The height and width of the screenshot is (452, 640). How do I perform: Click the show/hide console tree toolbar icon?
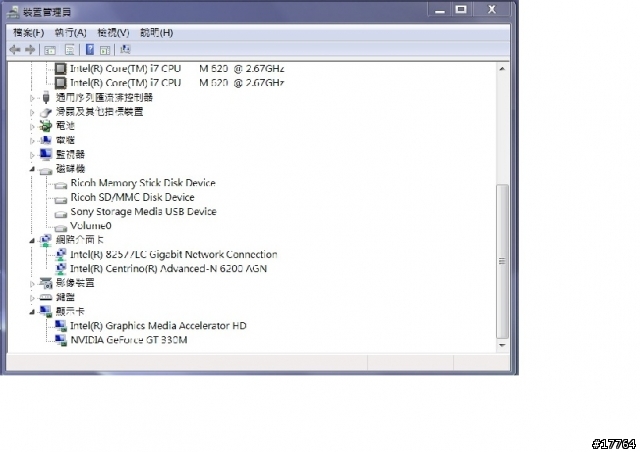[x=50, y=50]
